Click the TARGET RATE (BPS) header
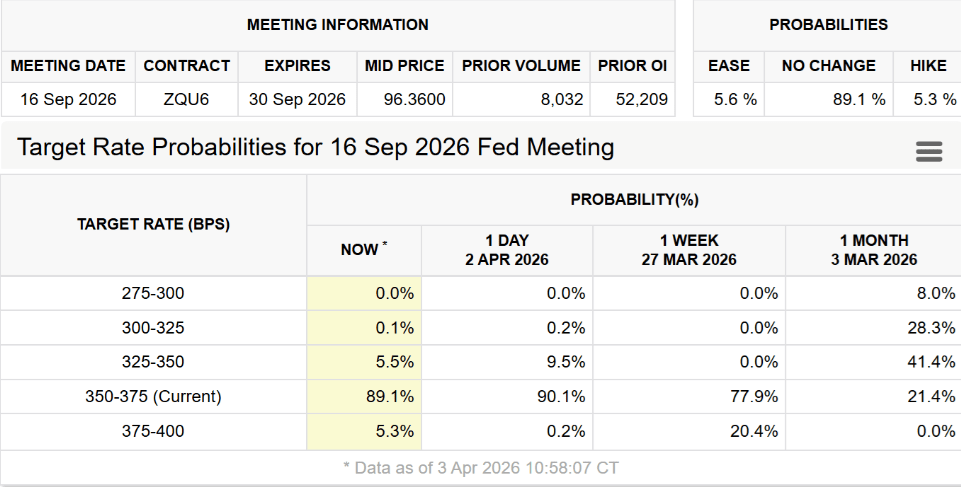This screenshot has width=961, height=487. coord(154,224)
